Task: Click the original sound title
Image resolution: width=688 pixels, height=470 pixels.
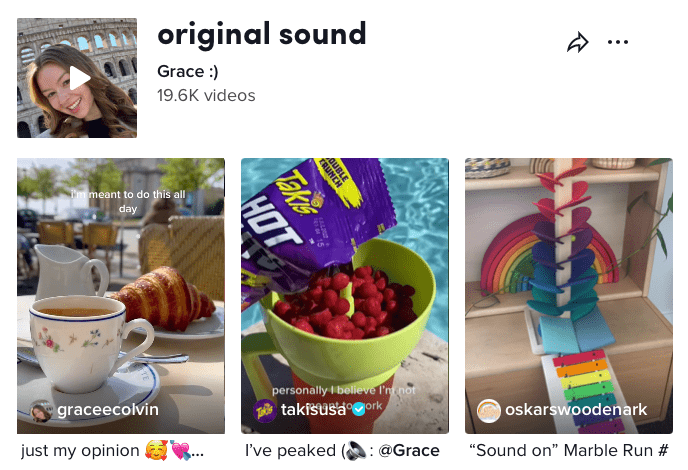Action: tap(262, 35)
